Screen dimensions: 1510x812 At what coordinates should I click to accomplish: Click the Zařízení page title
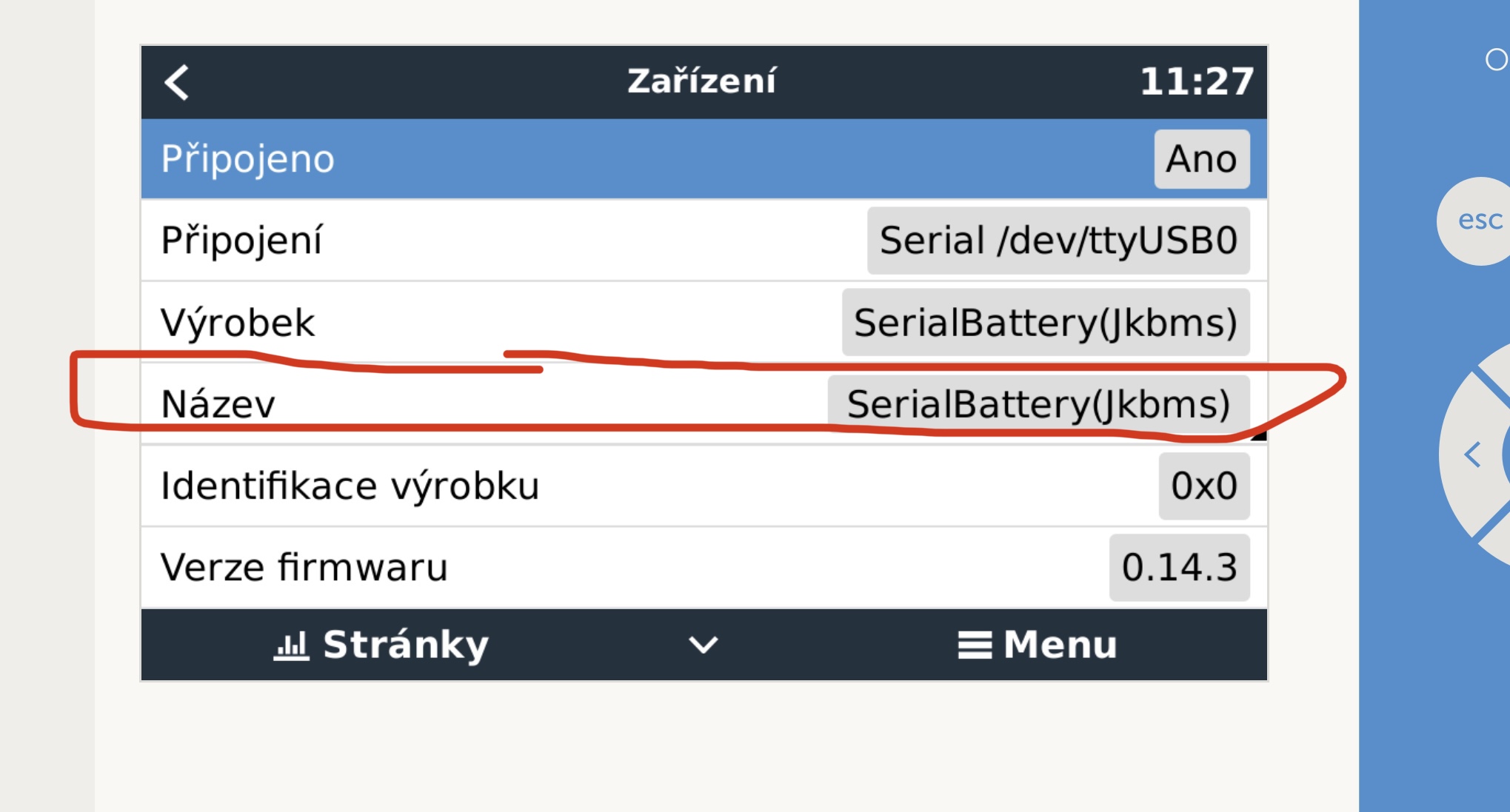click(x=701, y=81)
